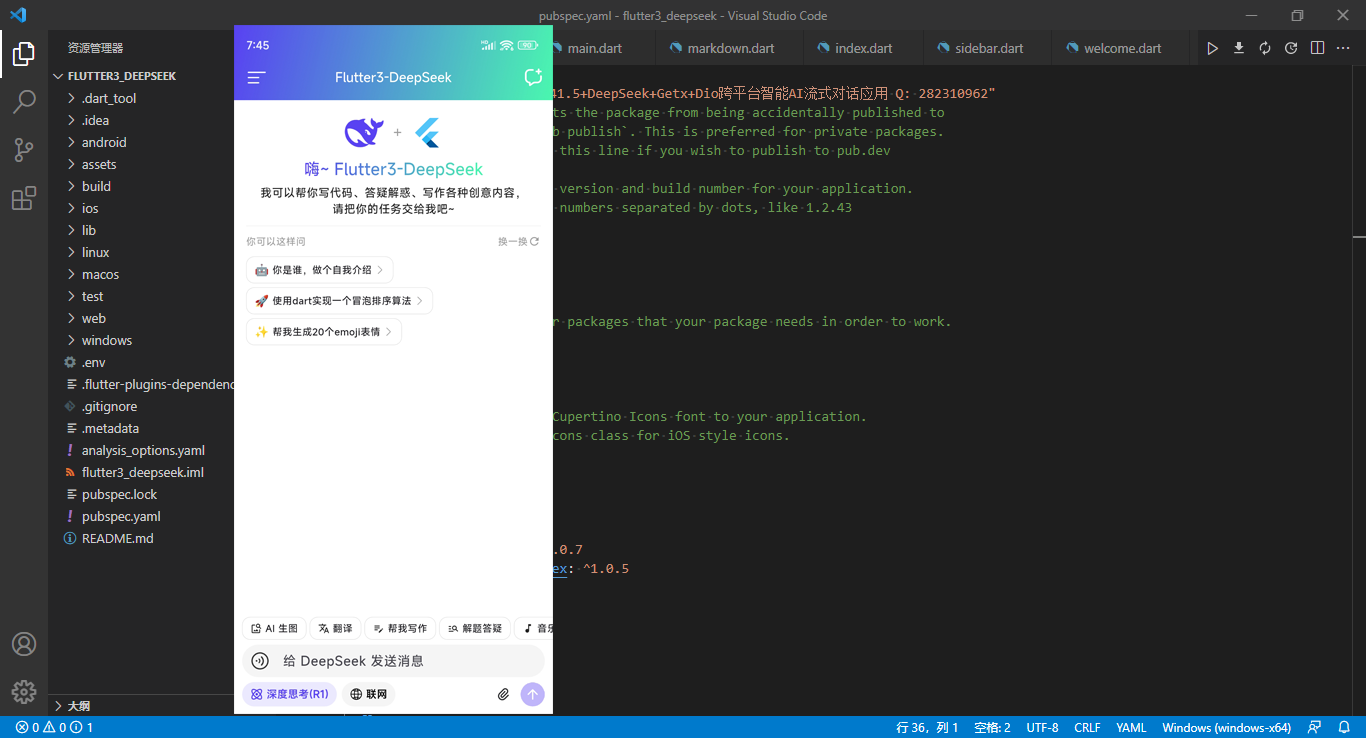Viewport: 1366px width, 738px height.
Task: Open the Accounts menu icon
Action: click(24, 644)
